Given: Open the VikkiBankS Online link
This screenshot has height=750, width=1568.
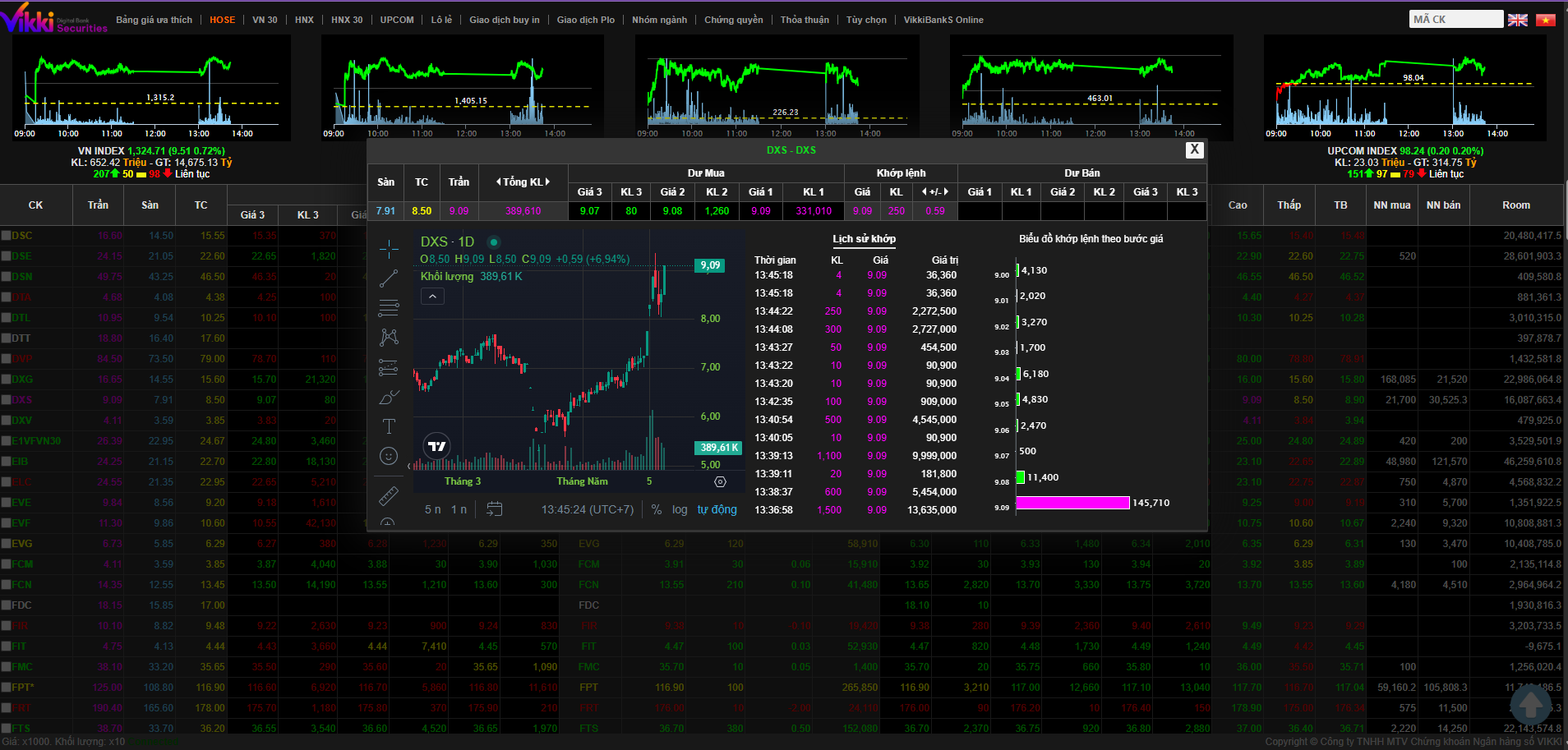Looking at the screenshot, I should point(943,20).
